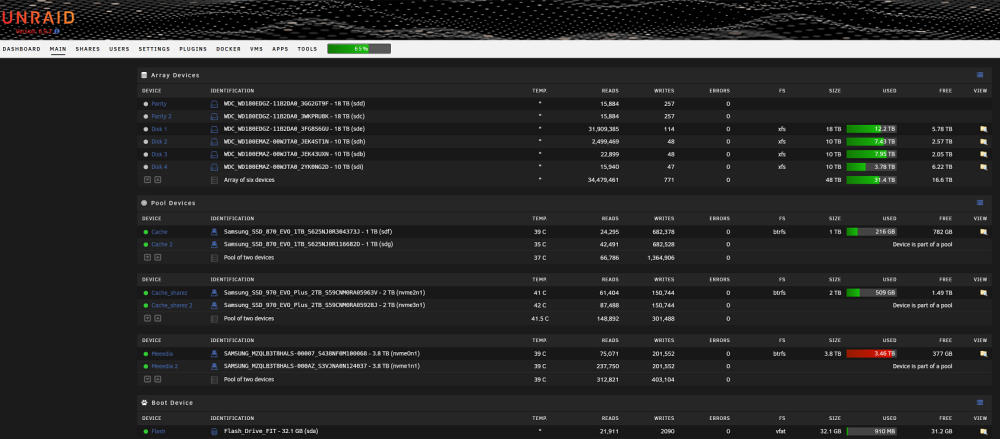Click the 65% progress bar in the navigation bar
This screenshot has height=439, width=1000.
pyautogui.click(x=359, y=48)
